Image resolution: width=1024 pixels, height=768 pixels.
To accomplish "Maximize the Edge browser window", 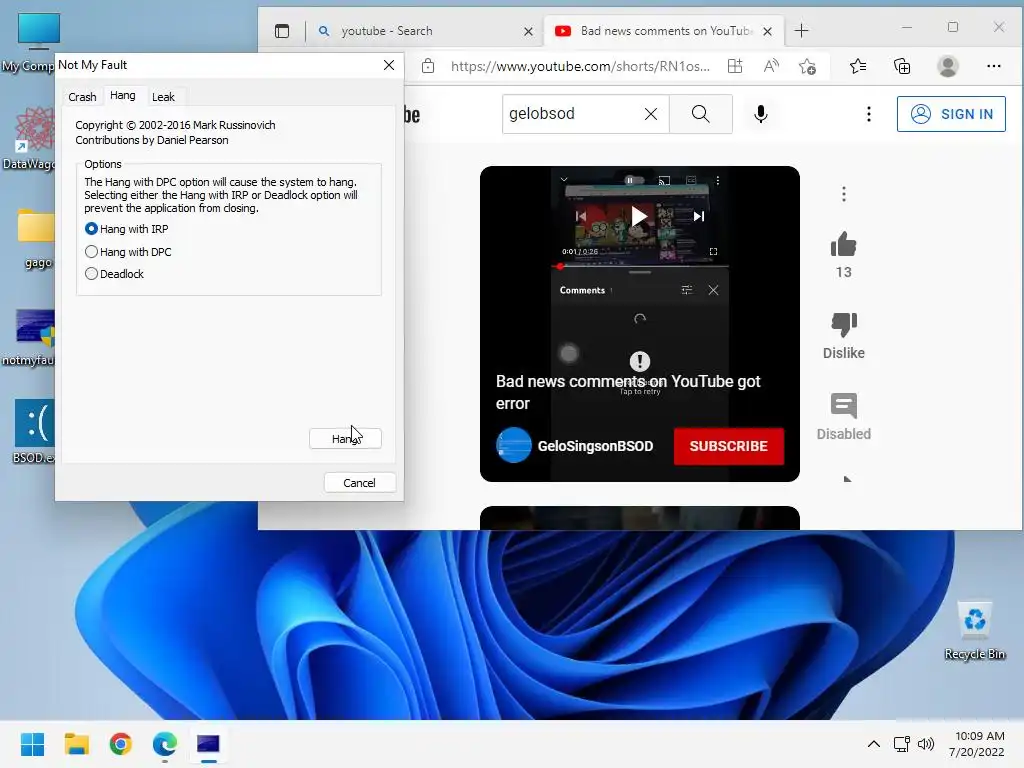I will 953,27.
